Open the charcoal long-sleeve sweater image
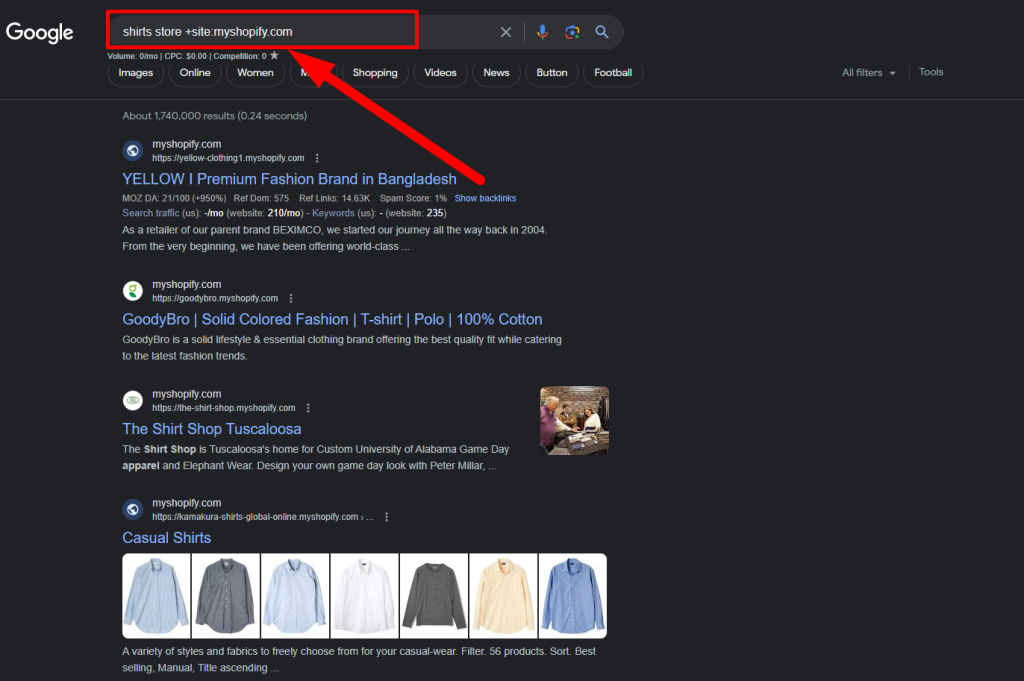The height and width of the screenshot is (681, 1024). (434, 595)
